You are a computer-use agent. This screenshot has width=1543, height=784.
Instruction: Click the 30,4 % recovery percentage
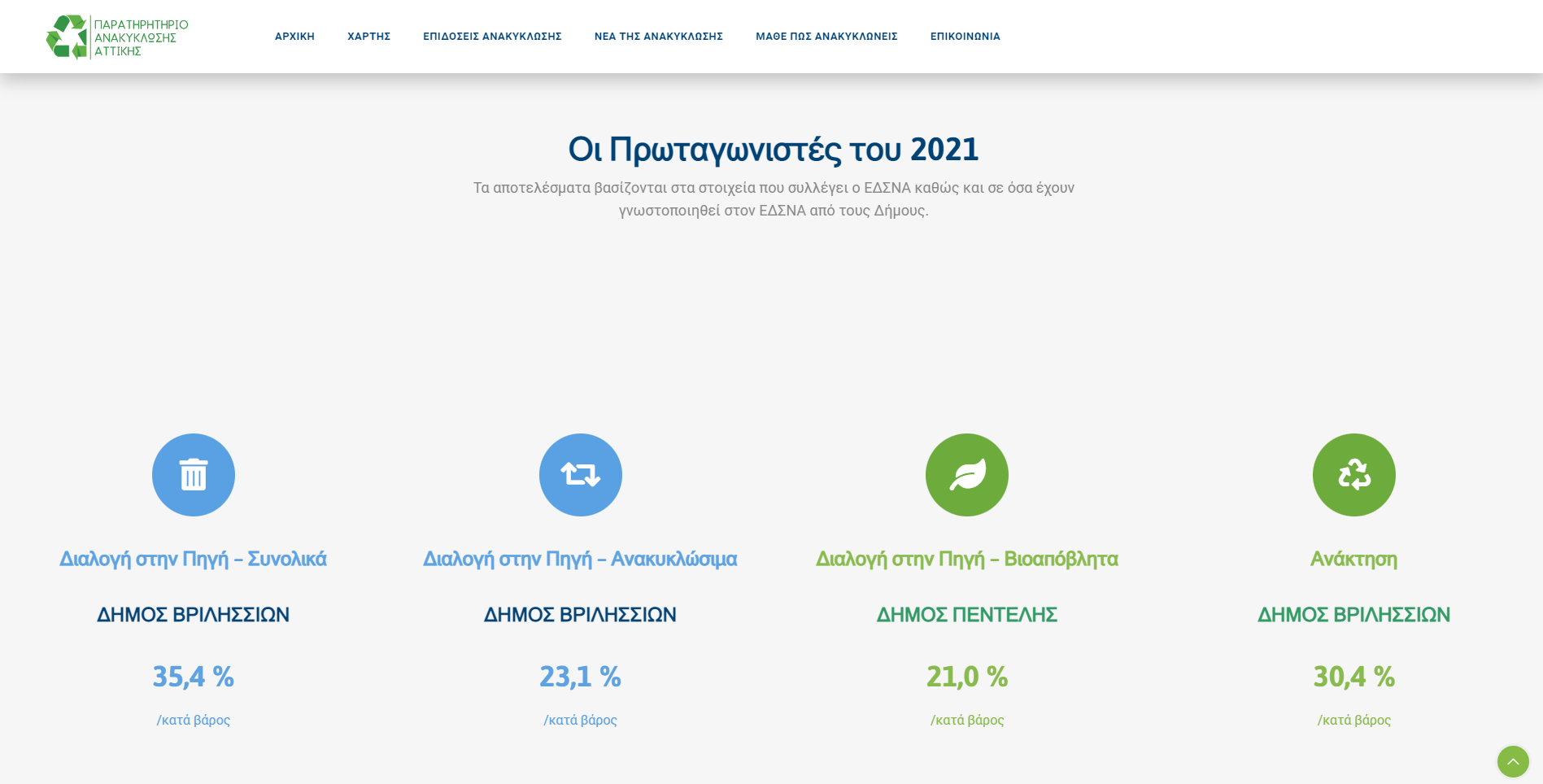(1353, 677)
